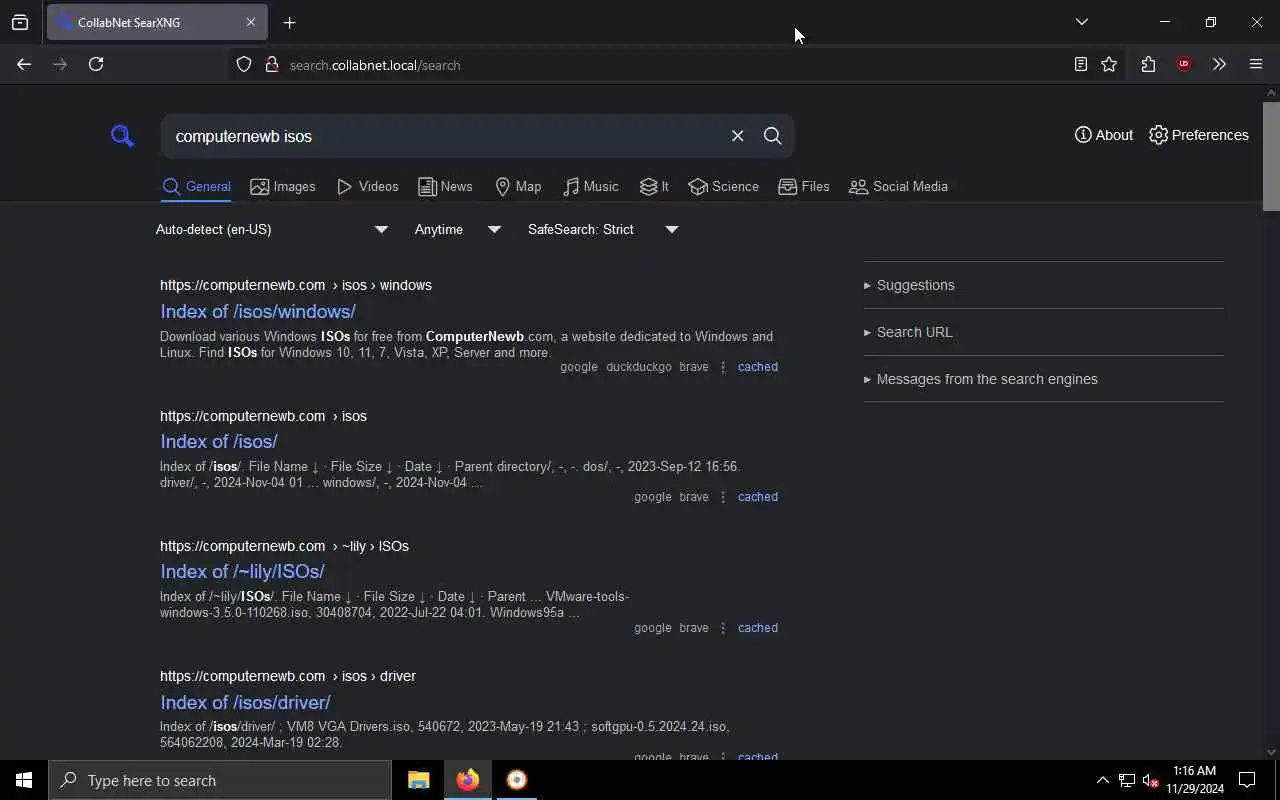Go back with the browser back arrow
The width and height of the screenshot is (1280, 800).
click(x=24, y=64)
